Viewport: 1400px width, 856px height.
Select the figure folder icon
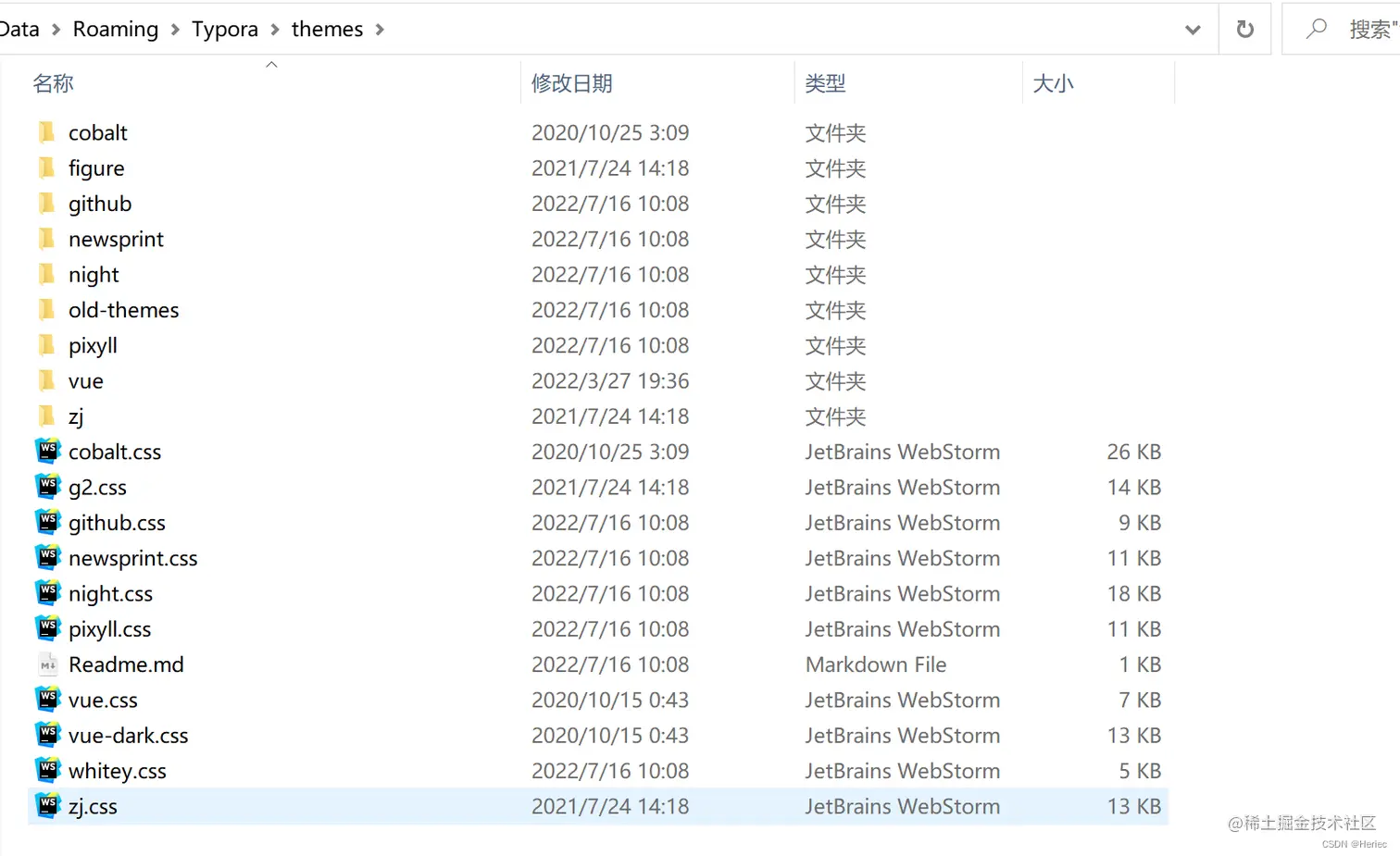tap(47, 167)
